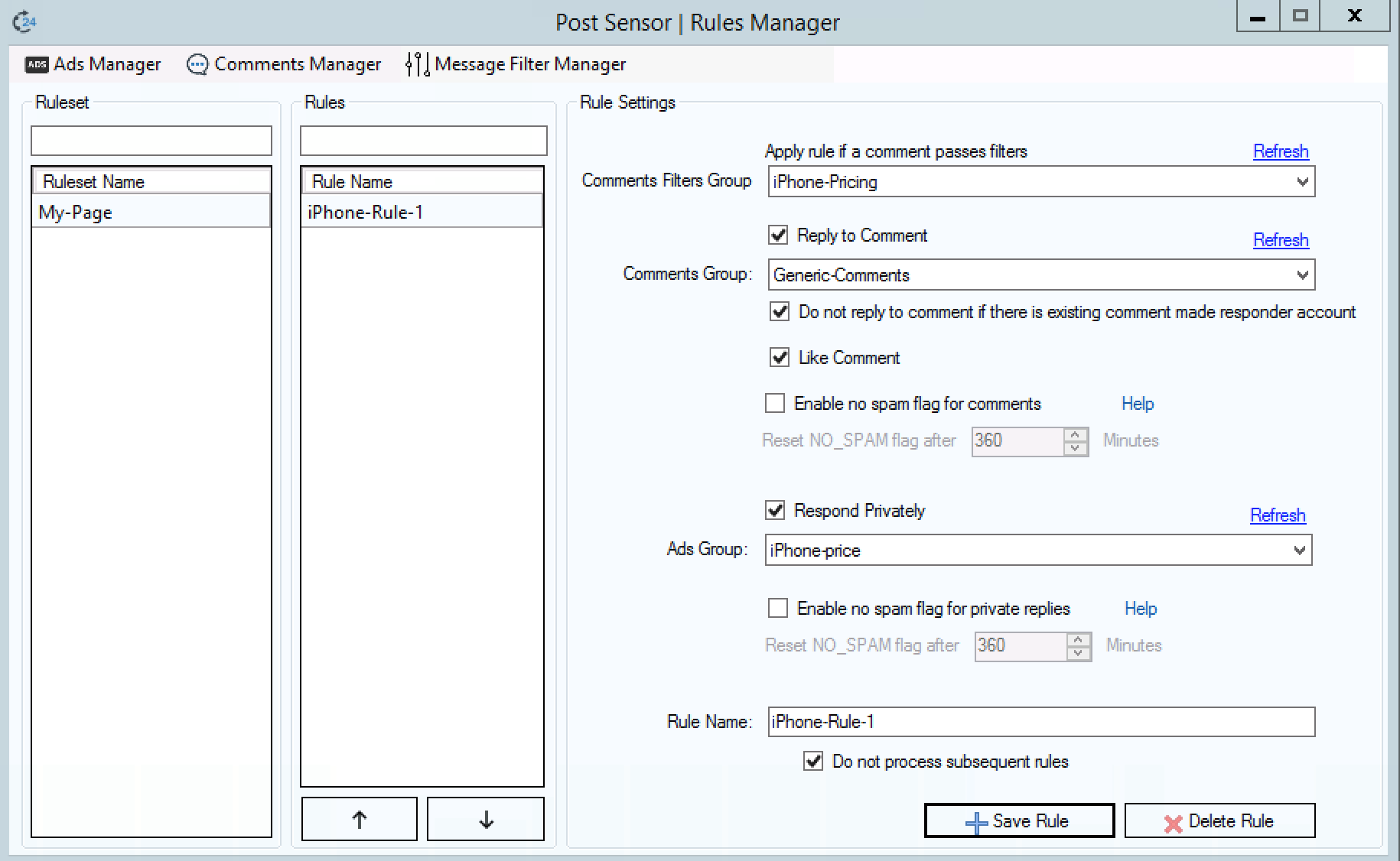Viewport: 1400px width, 861px height.
Task: Click Refresh next to Comments Filters Group
Action: coord(1280,151)
